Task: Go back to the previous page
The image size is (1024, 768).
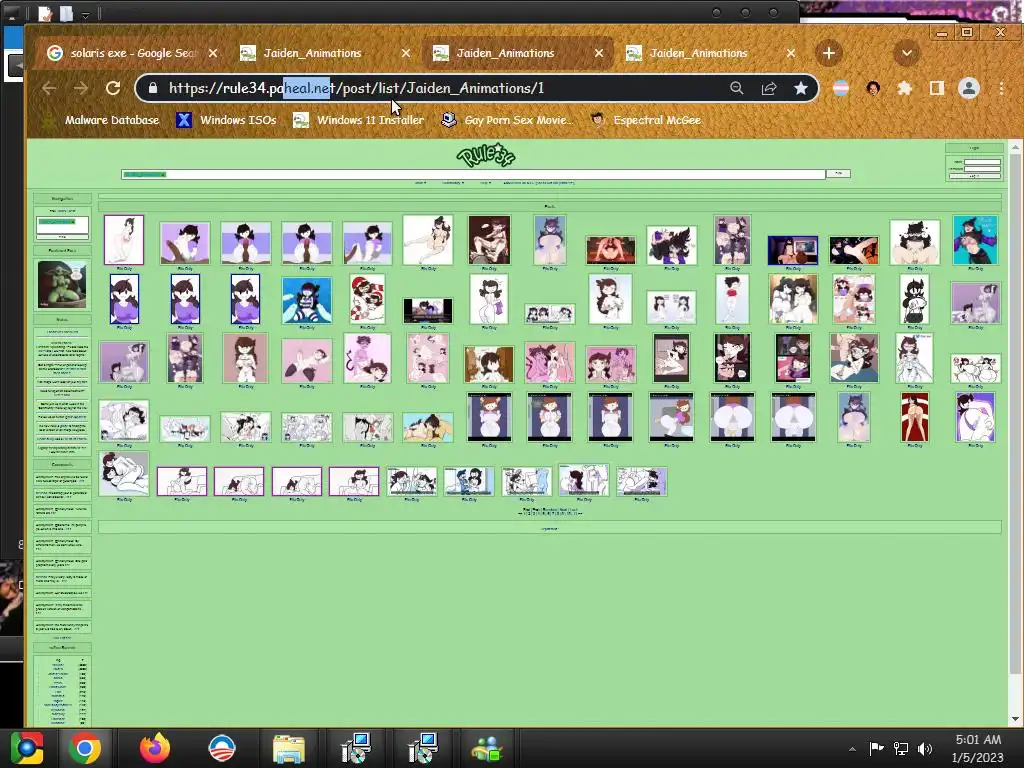Action: [49, 88]
